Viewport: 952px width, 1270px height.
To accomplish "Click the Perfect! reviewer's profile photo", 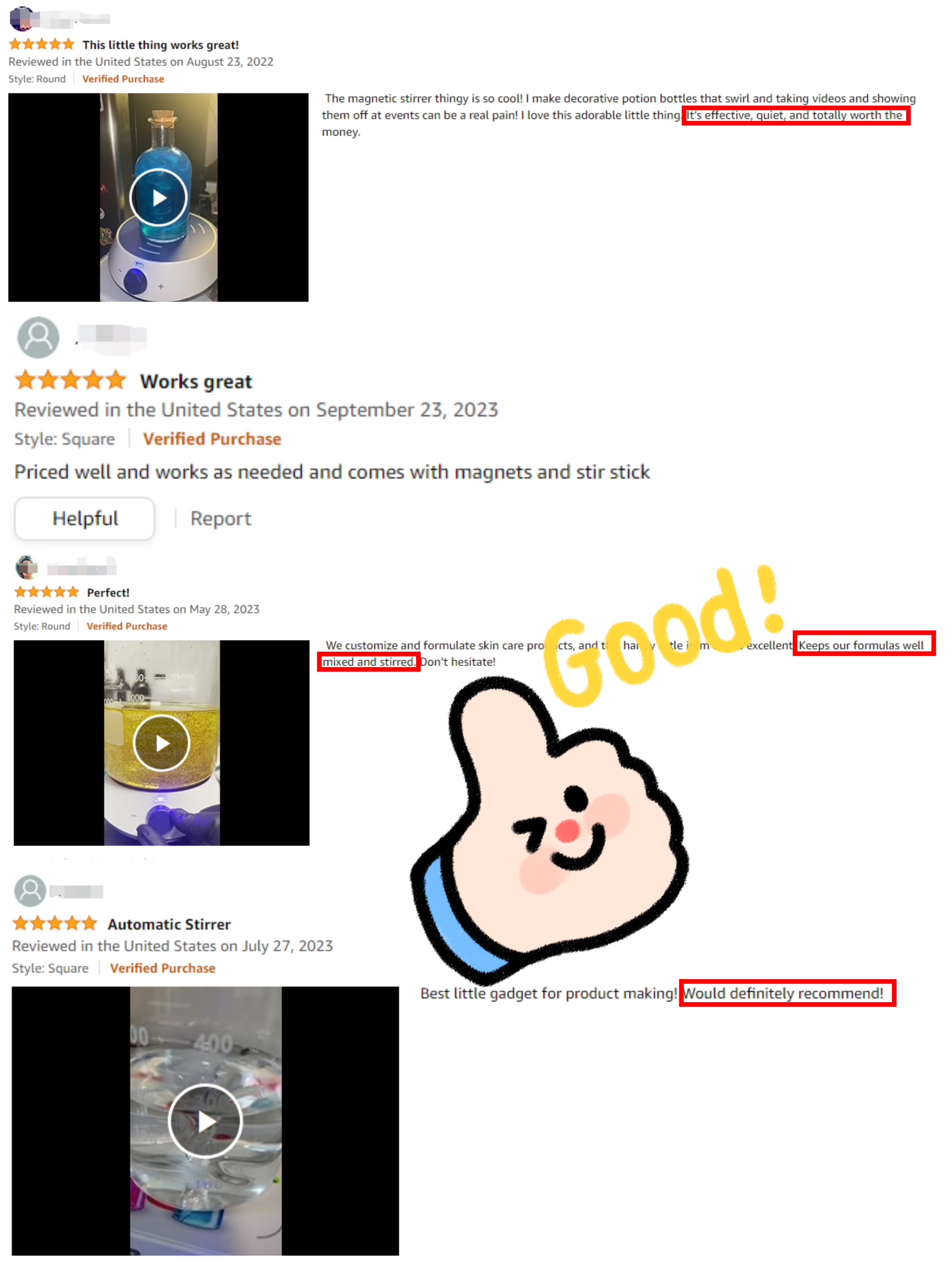I will point(26,567).
